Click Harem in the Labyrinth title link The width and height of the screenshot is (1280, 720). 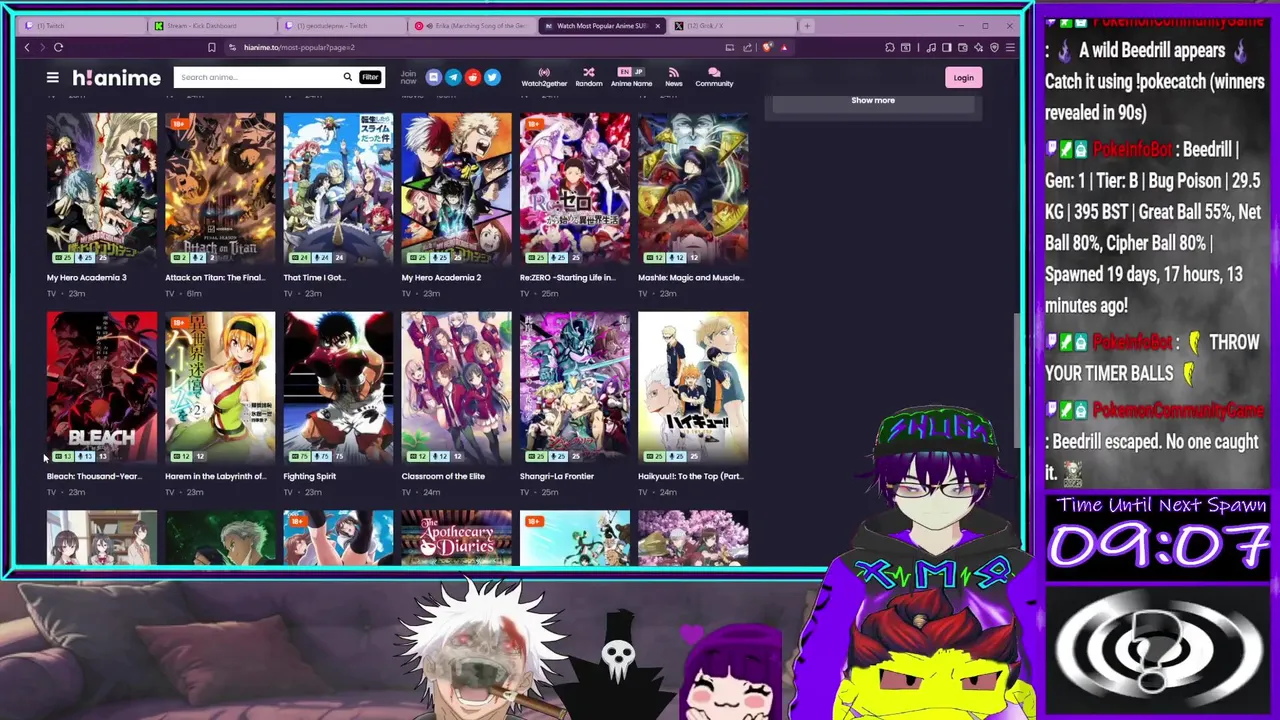215,476
